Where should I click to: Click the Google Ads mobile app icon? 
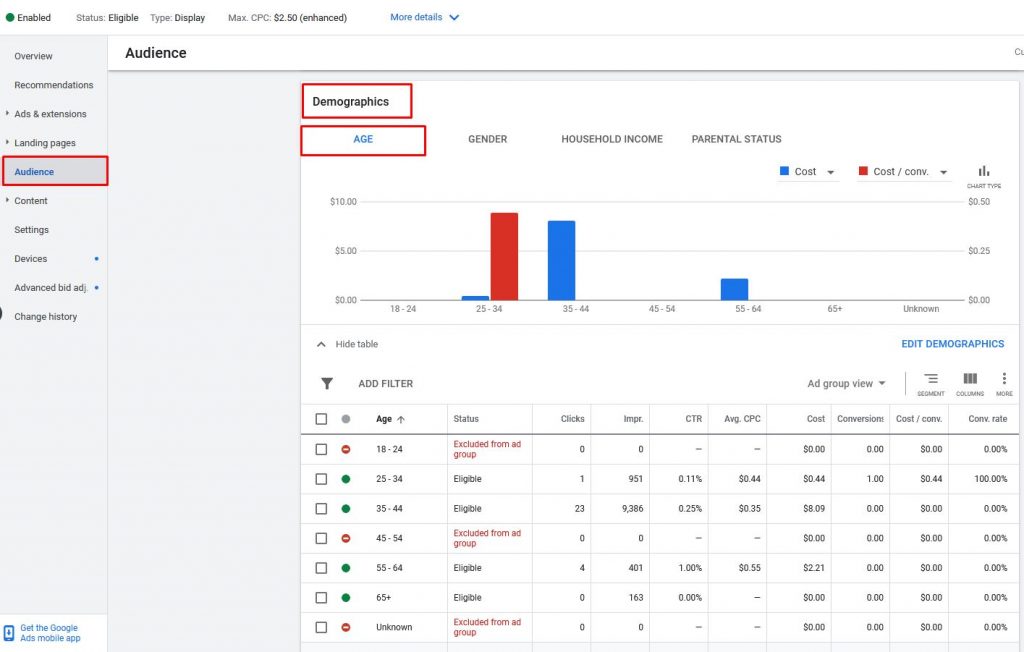pos(9,633)
